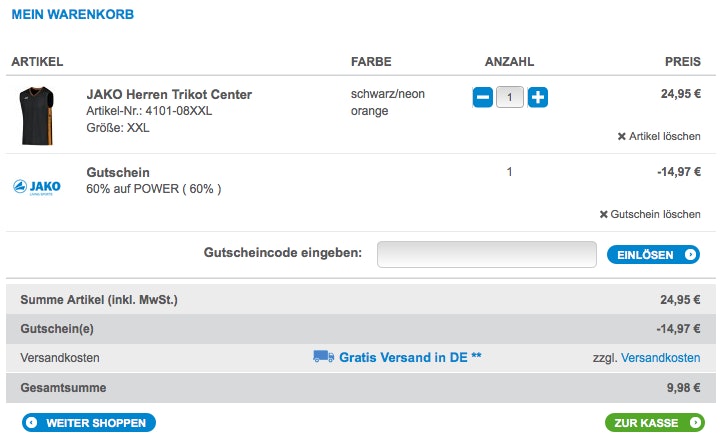Viewport: 722px width, 446px height.
Task: Click the X icon beside Artikel löschen
Action: coord(622,136)
